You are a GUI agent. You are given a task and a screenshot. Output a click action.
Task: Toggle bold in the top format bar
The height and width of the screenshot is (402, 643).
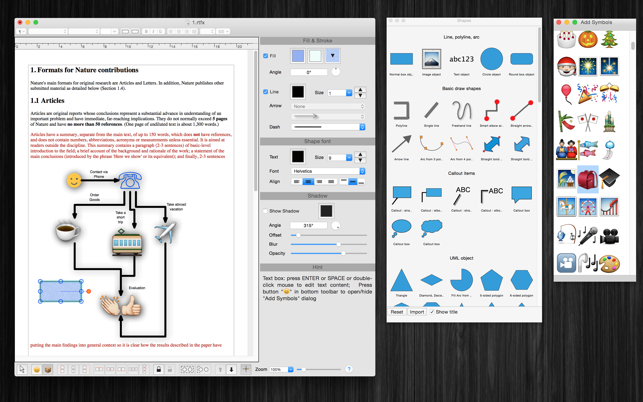(146, 31)
